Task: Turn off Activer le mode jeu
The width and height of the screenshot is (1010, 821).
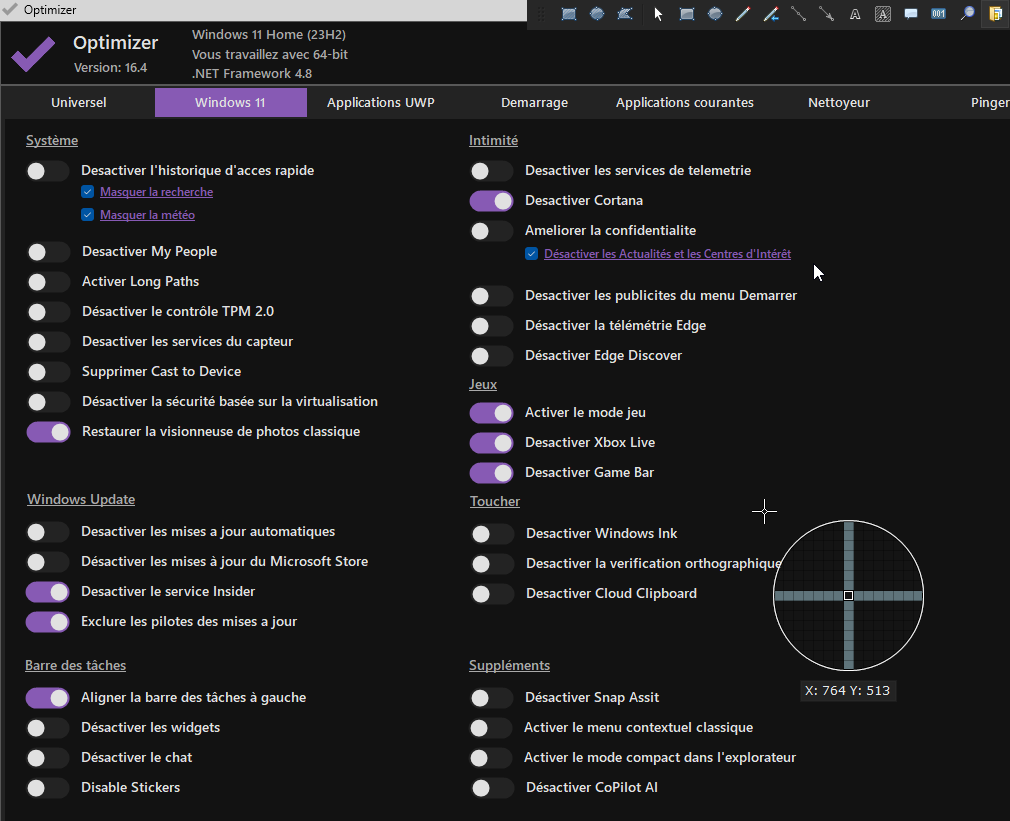Action: (x=491, y=413)
